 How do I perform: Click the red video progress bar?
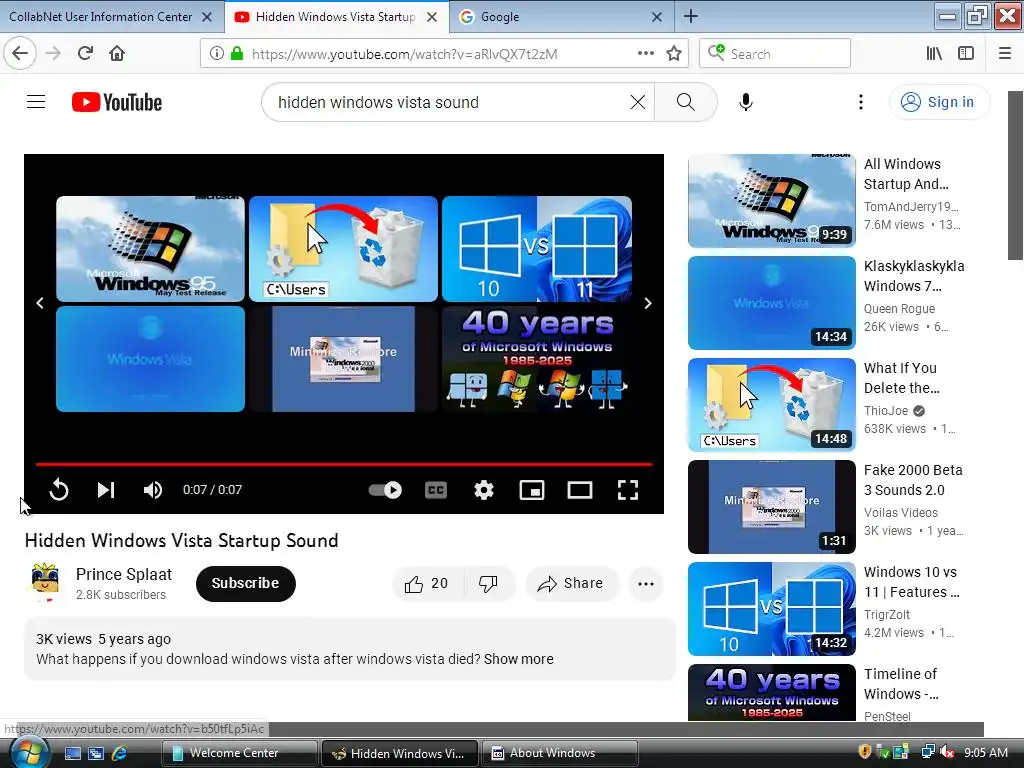click(344, 464)
